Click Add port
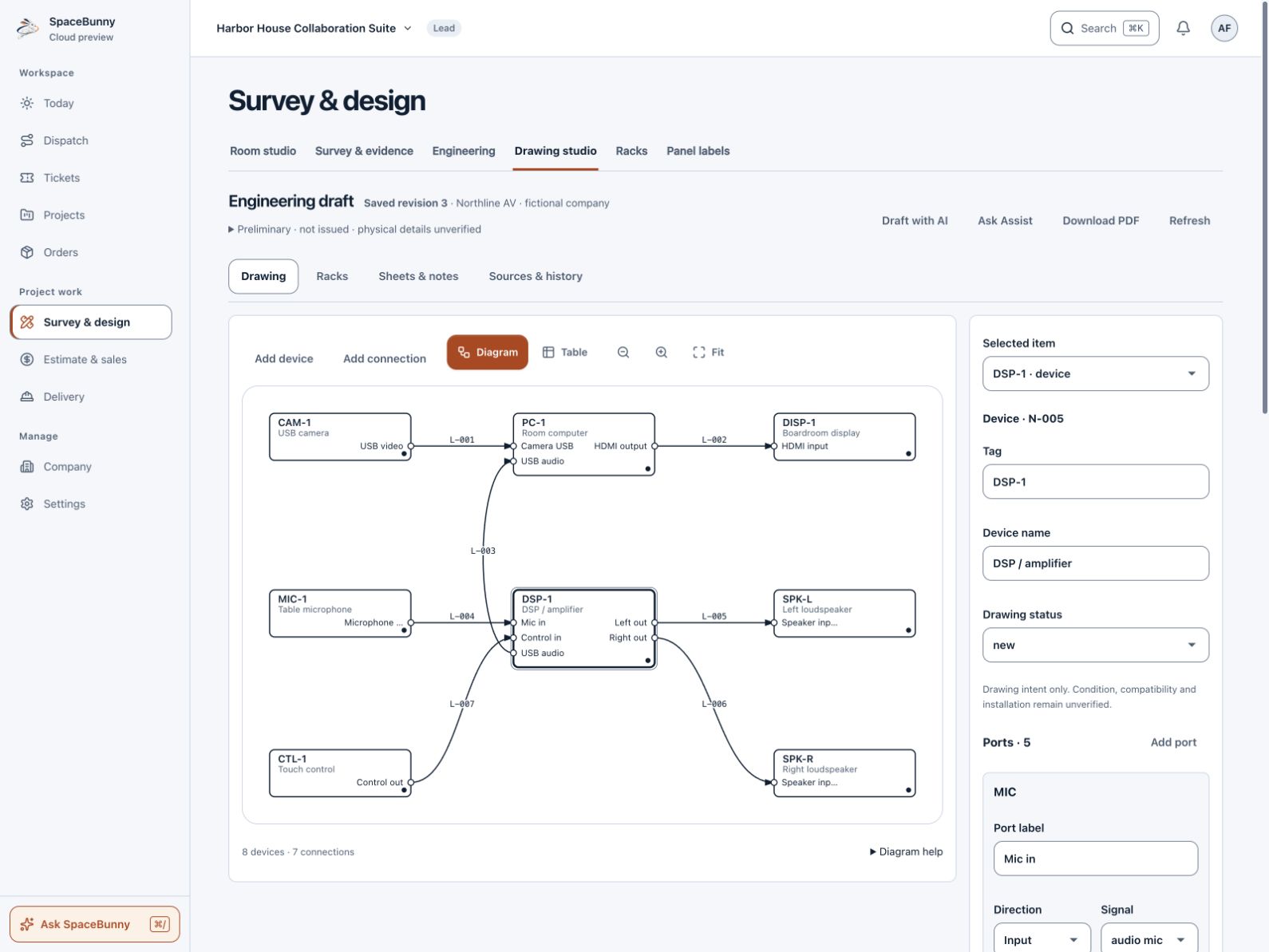The image size is (1269, 952). (x=1173, y=742)
